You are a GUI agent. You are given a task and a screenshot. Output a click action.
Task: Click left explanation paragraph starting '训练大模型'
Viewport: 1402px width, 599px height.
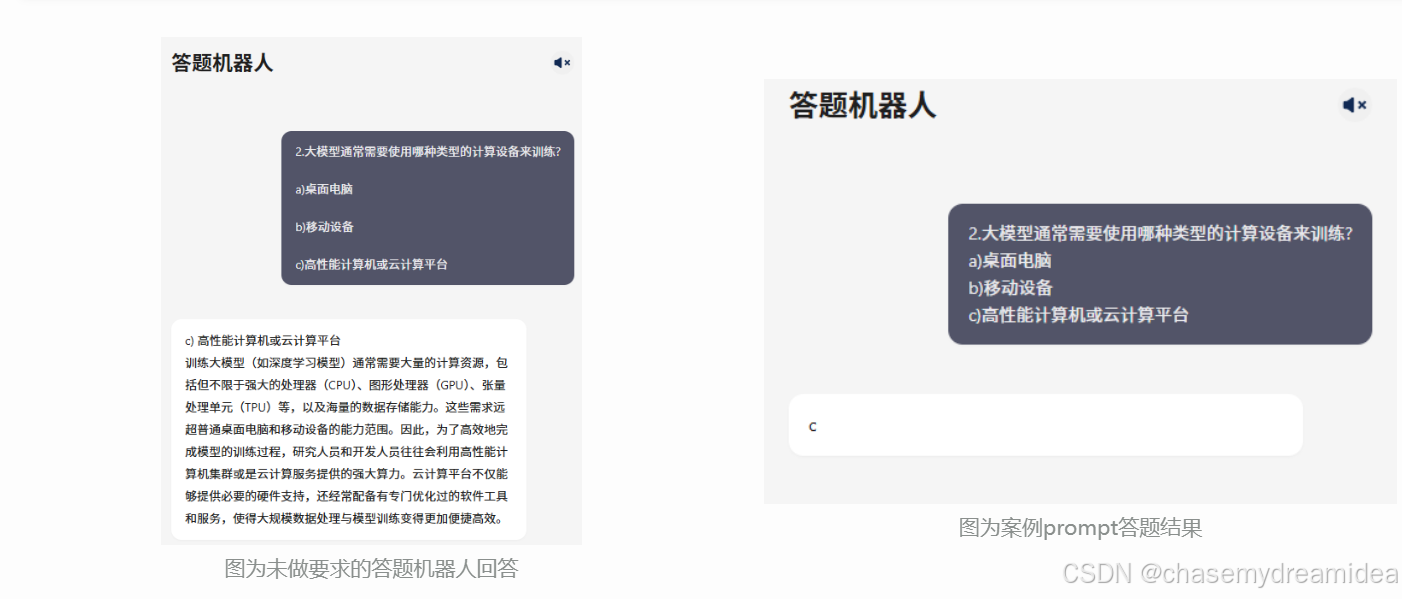pos(347,440)
